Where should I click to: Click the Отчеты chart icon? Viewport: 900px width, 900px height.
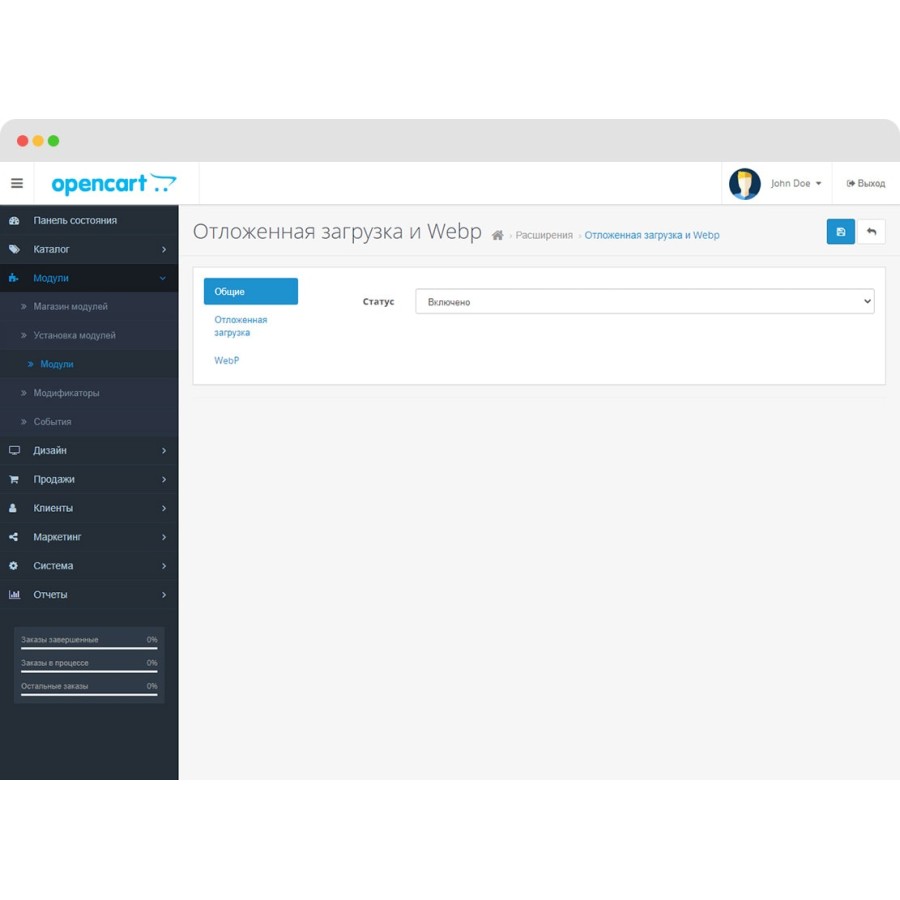coord(14,595)
